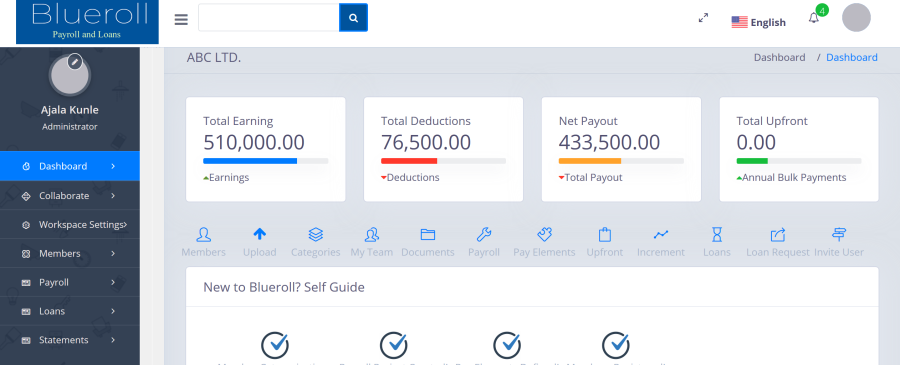Open the Pay Elements puzzle icon
The width and height of the screenshot is (900, 365).
click(544, 234)
